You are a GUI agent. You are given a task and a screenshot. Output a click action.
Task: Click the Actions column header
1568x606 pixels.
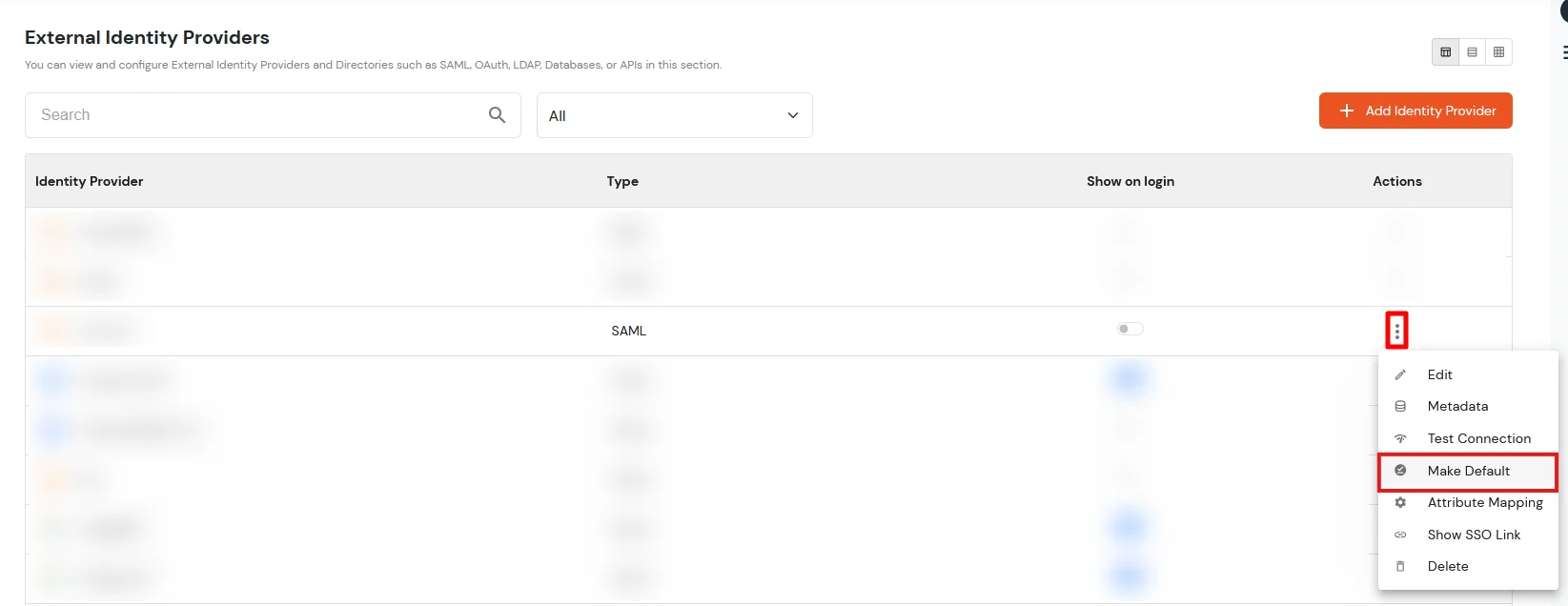click(x=1397, y=181)
